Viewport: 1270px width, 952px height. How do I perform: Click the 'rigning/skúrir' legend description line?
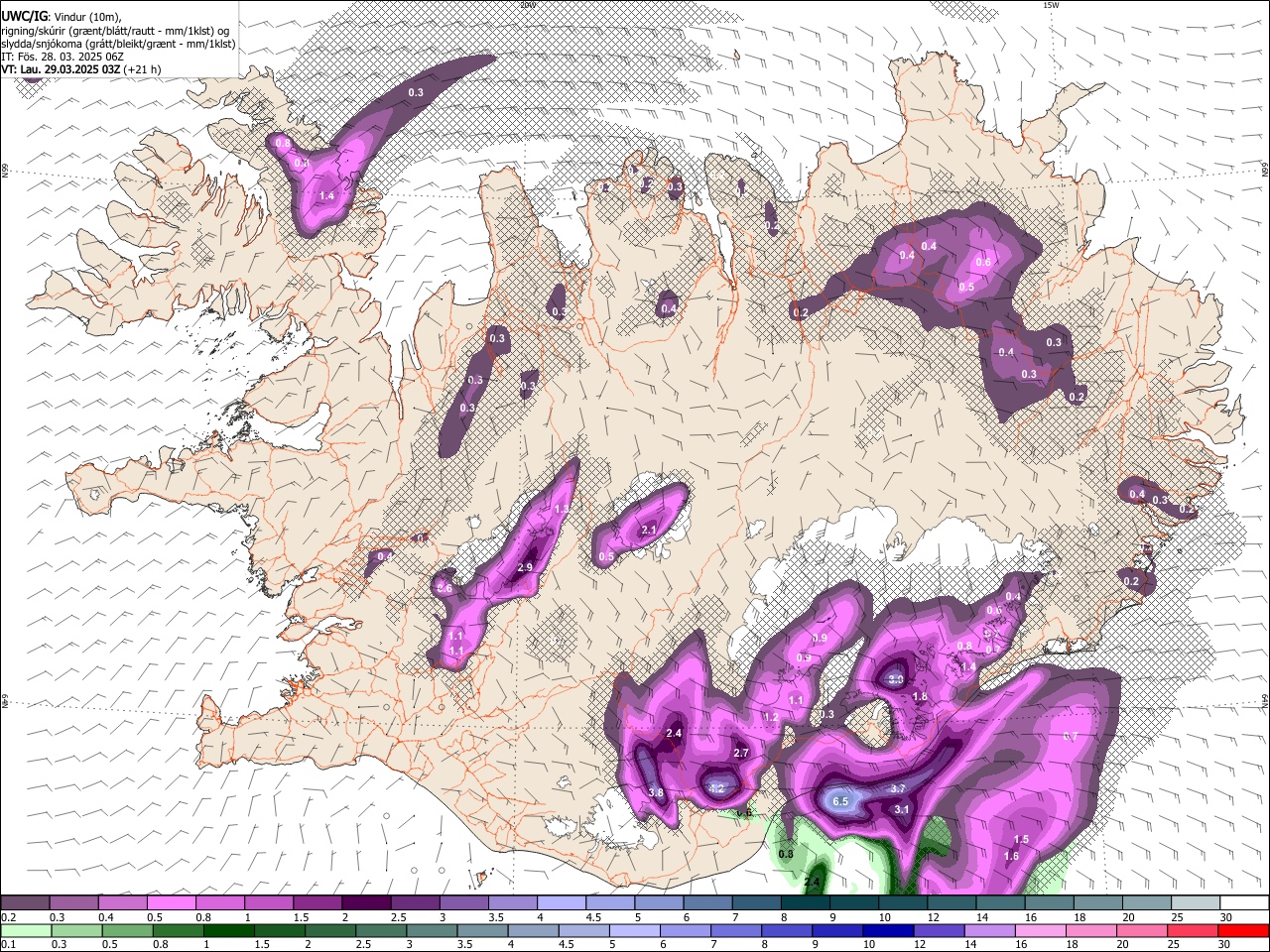(x=115, y=30)
